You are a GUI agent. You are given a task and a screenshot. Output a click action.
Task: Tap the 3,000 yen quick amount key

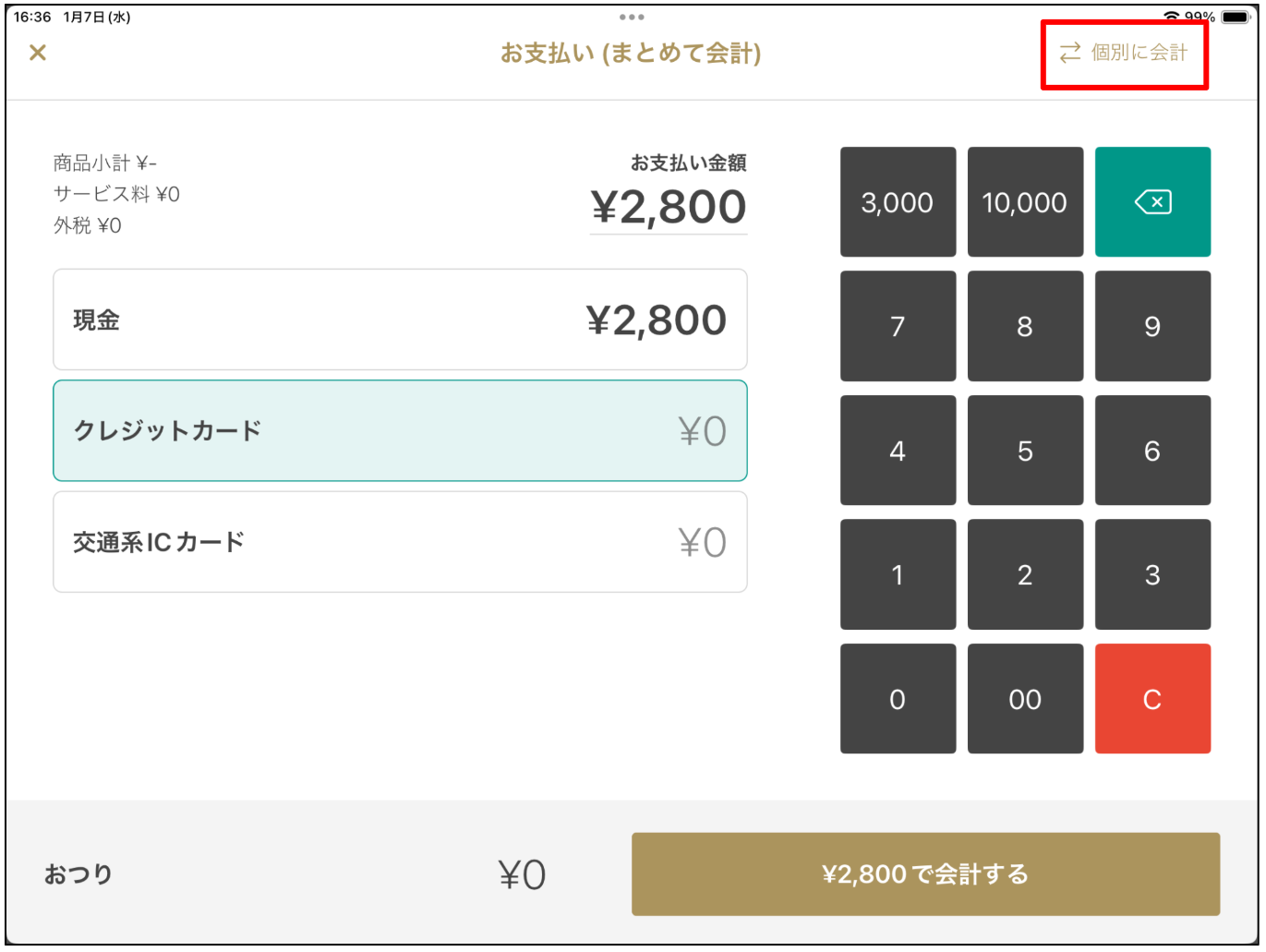tap(897, 201)
